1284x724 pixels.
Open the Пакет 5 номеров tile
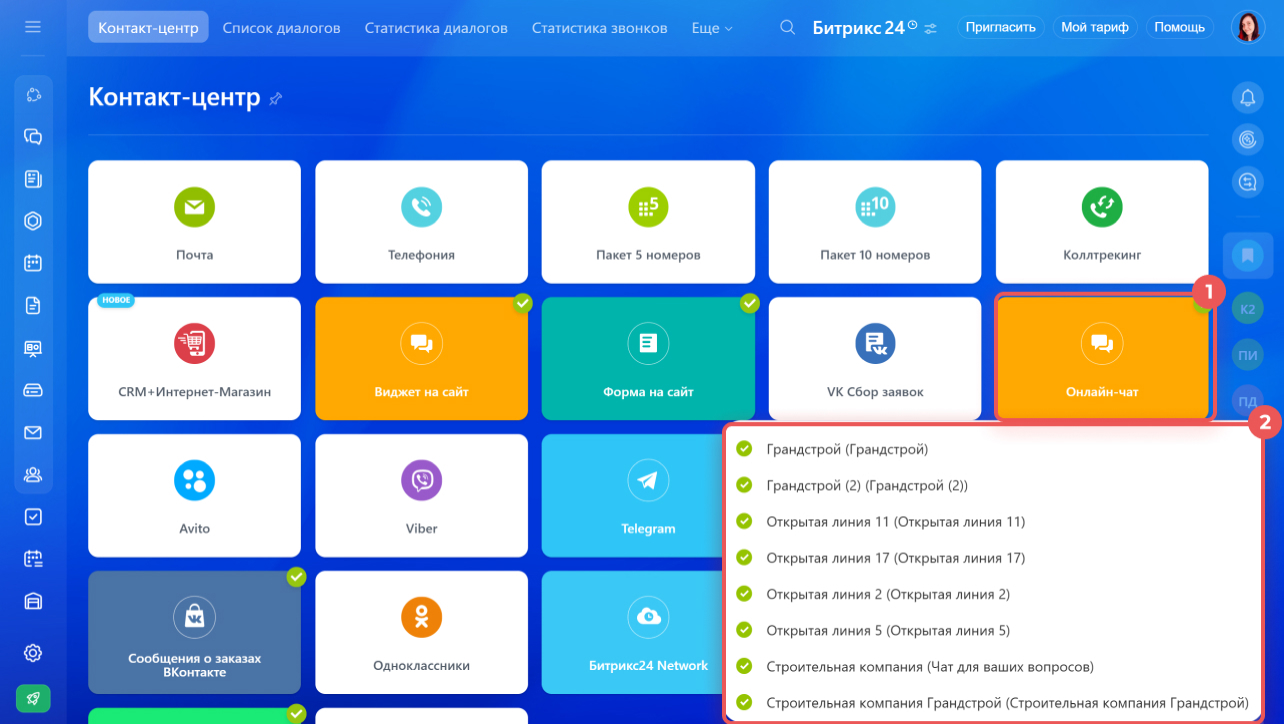648,222
